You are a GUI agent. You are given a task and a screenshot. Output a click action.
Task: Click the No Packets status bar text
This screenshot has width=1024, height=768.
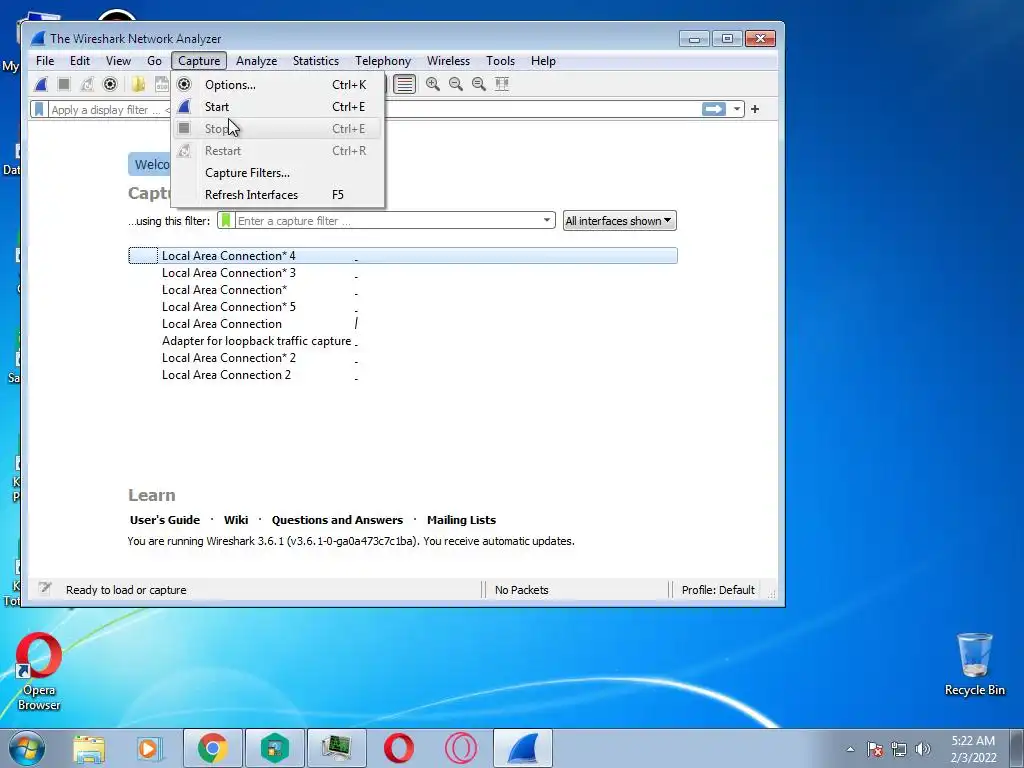pos(521,590)
